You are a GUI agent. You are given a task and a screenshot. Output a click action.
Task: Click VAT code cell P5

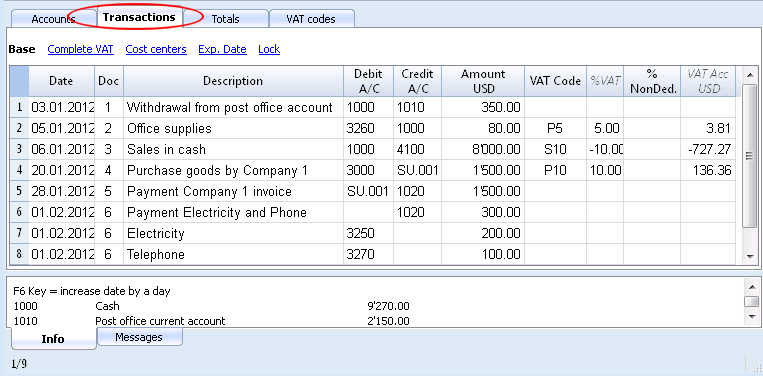555,128
